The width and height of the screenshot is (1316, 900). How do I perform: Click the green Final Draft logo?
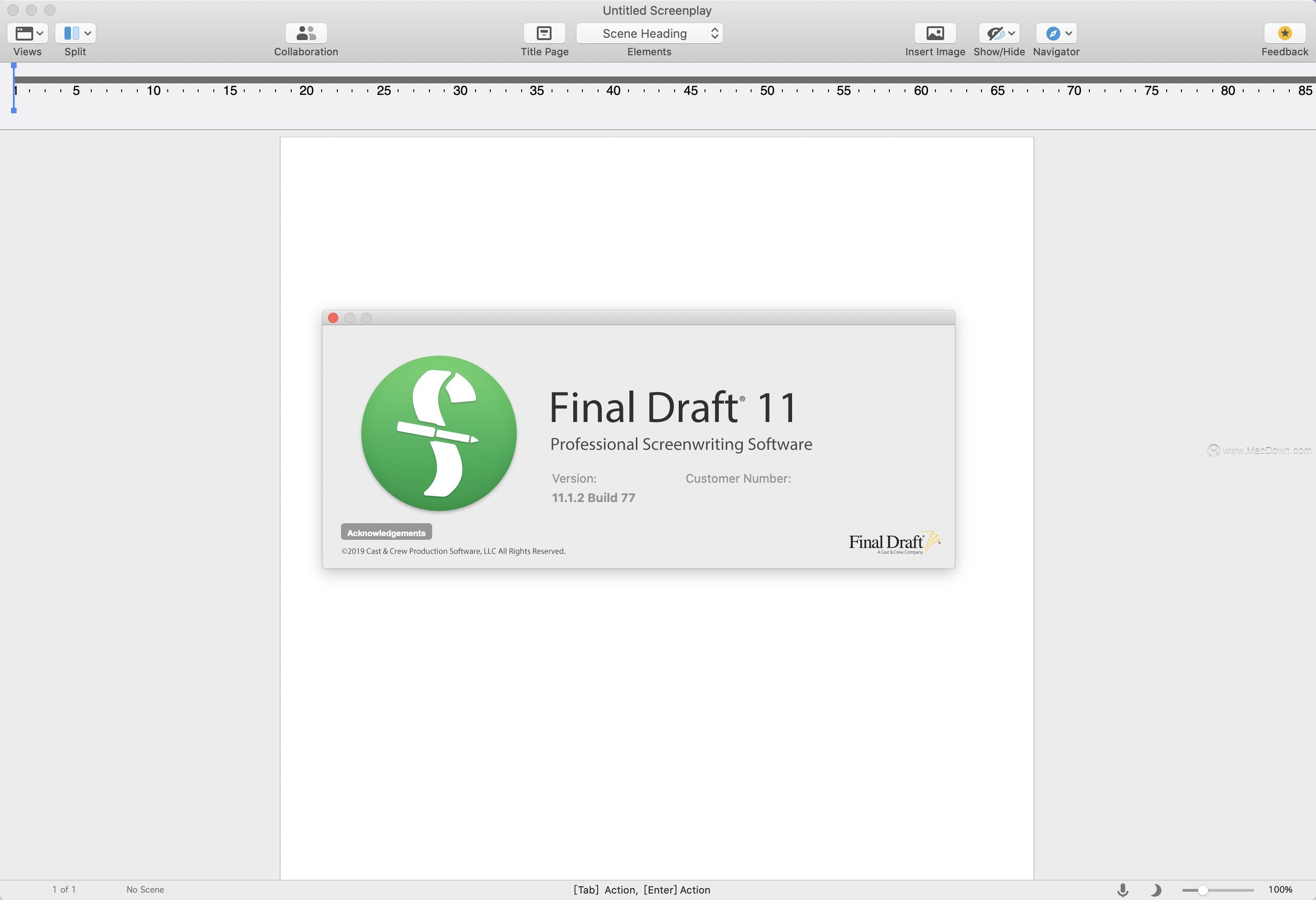click(x=439, y=433)
